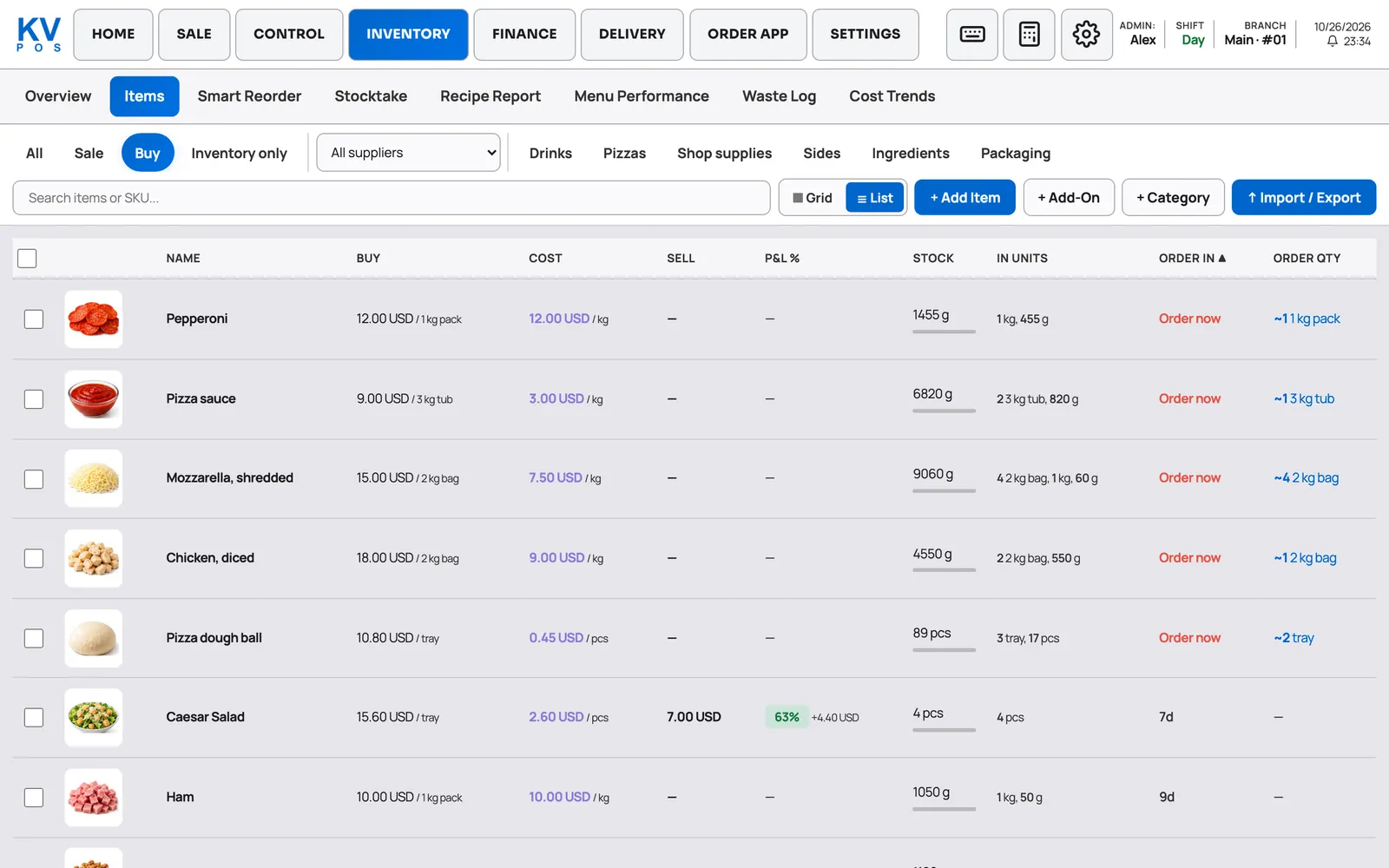Click the + Category button
1389x868 pixels.
point(1173,198)
